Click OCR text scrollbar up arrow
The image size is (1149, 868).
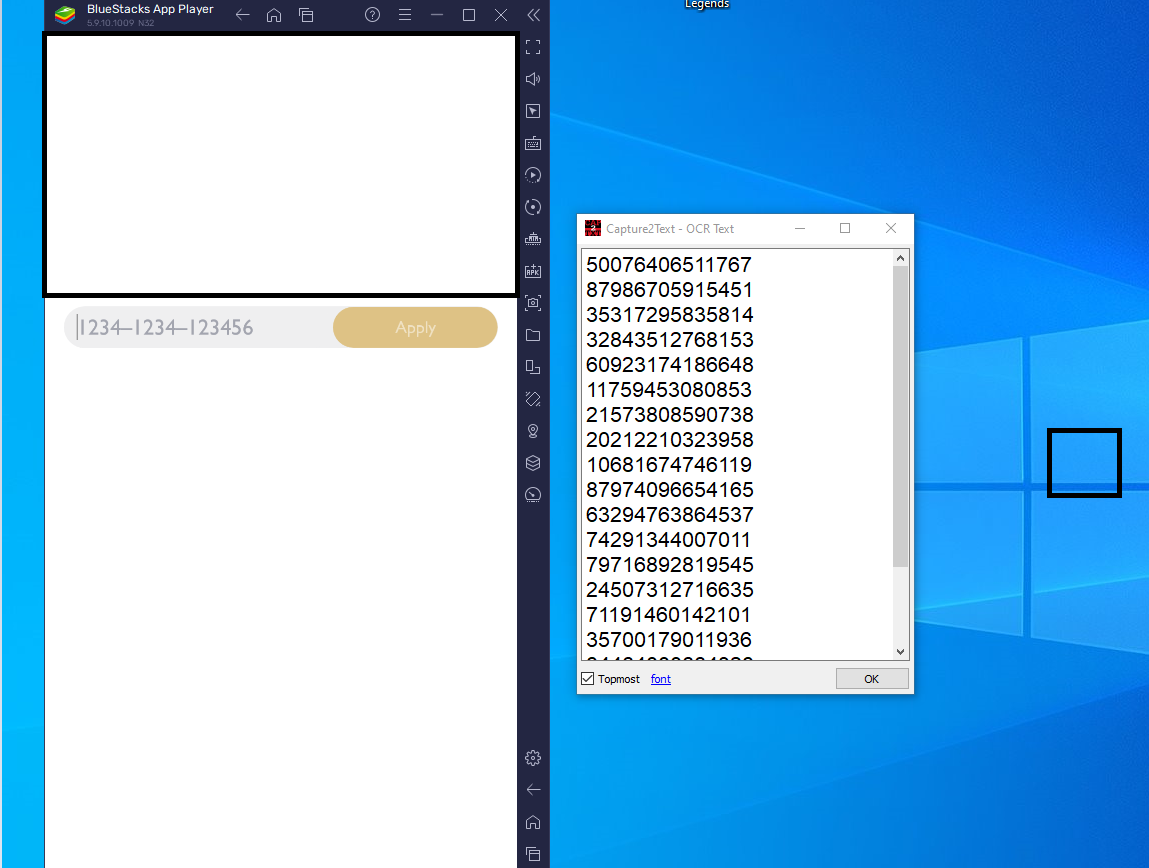click(x=901, y=259)
